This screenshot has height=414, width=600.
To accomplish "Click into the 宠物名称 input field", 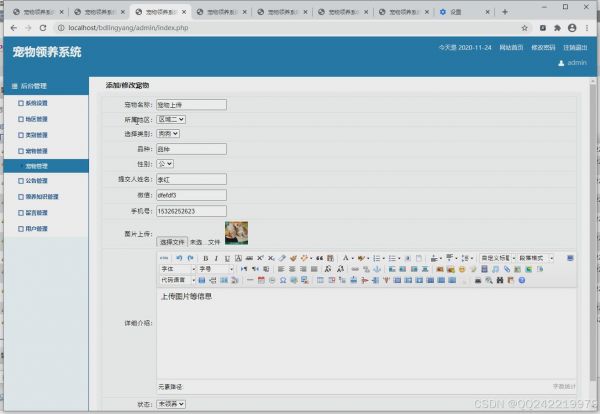I will coord(191,105).
